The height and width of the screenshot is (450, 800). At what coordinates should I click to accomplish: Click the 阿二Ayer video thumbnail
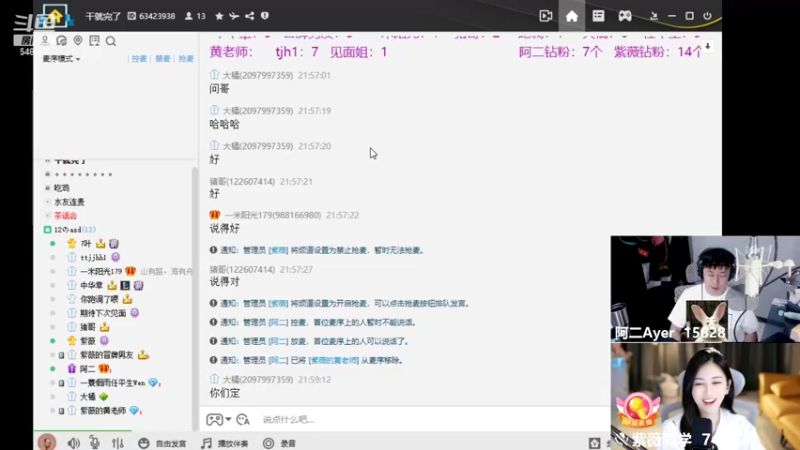(x=705, y=289)
